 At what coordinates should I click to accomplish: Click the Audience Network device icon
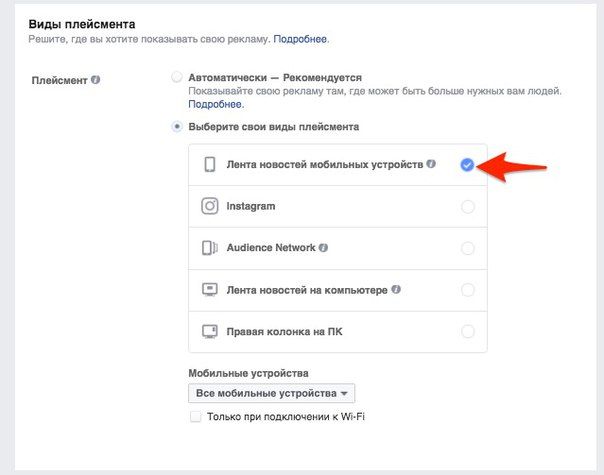[210, 248]
